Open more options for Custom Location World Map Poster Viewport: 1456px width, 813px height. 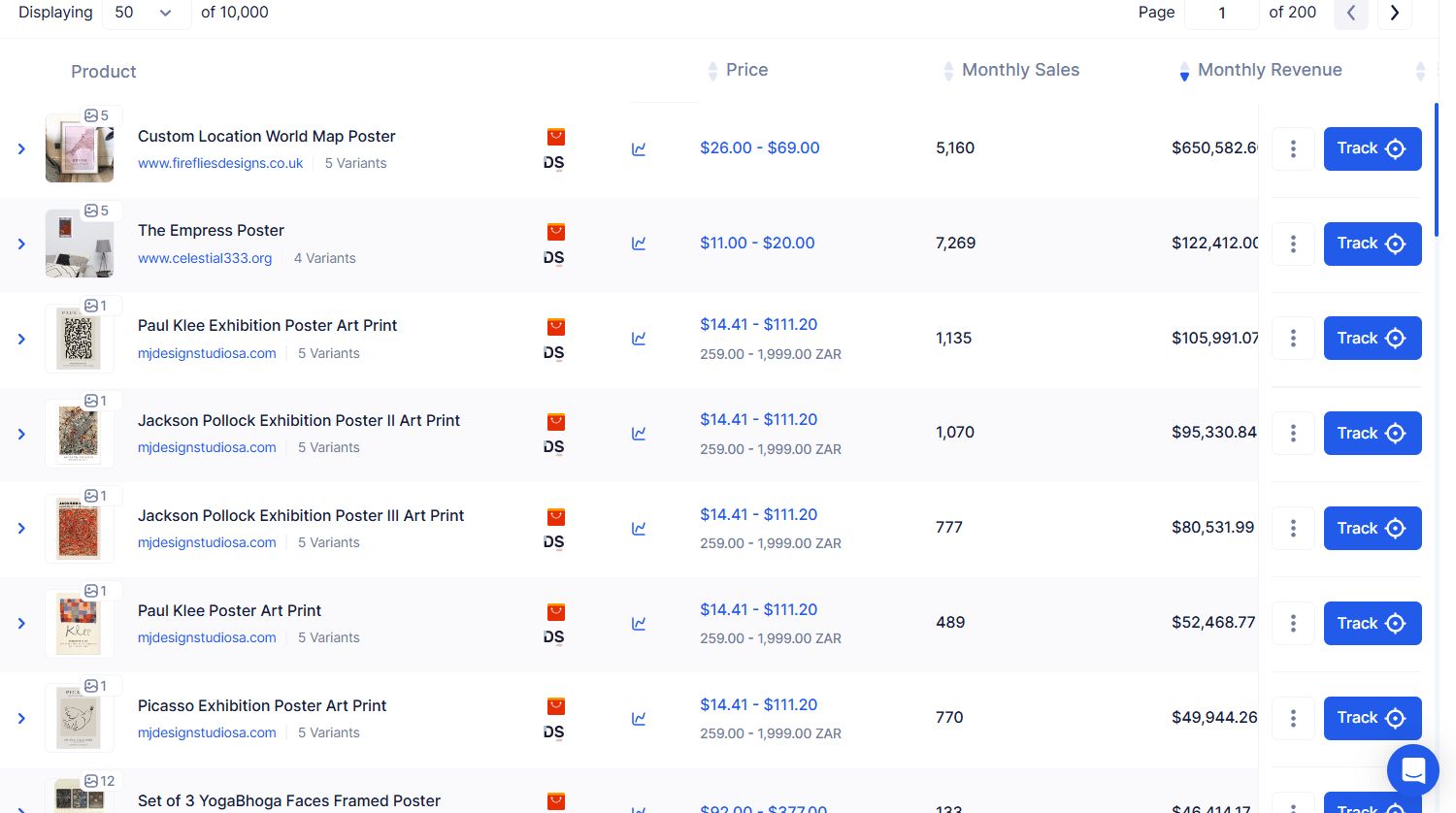click(1293, 148)
